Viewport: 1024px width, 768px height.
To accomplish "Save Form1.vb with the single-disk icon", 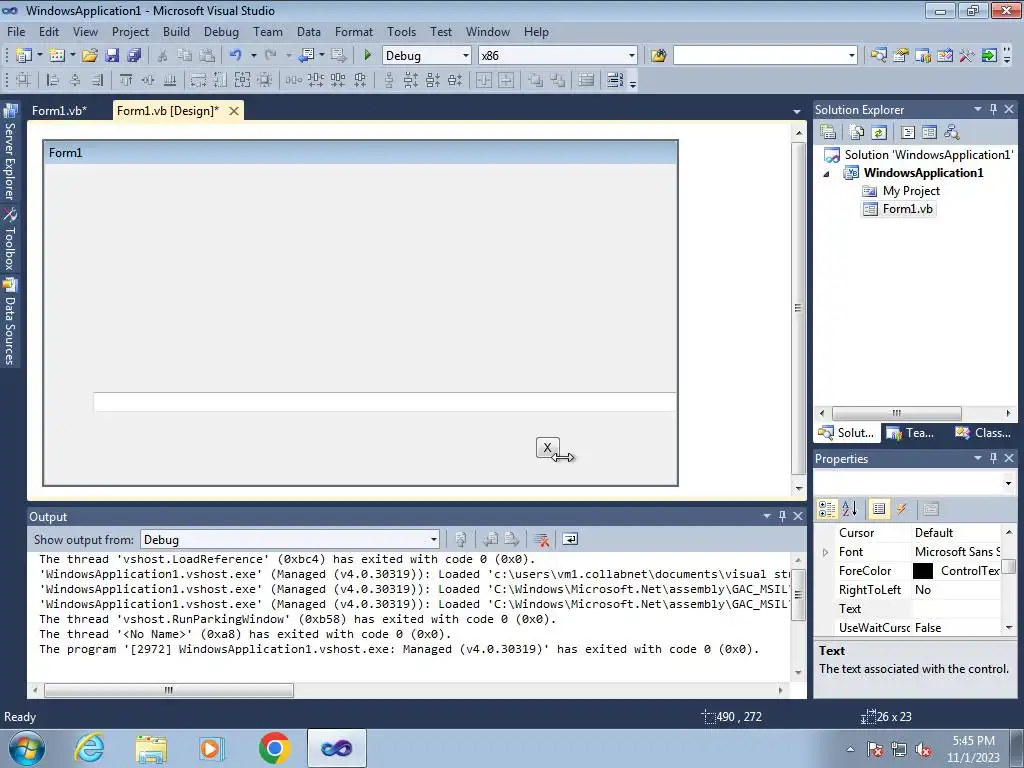I will (x=112, y=56).
